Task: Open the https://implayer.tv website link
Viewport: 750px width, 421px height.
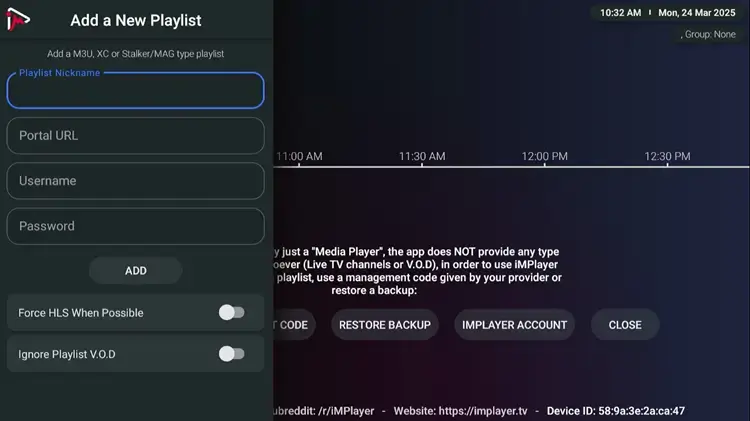Action: [483, 411]
